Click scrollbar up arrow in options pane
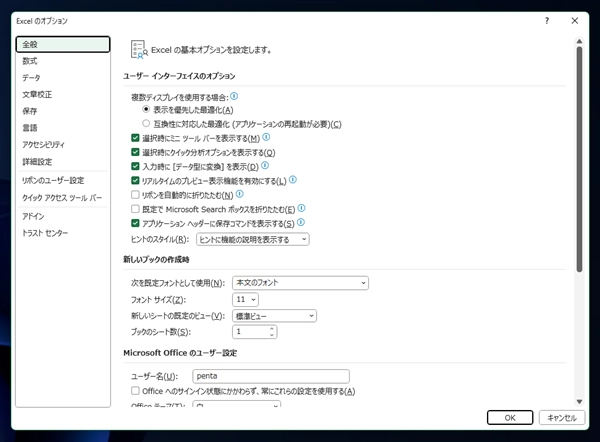 point(579,41)
